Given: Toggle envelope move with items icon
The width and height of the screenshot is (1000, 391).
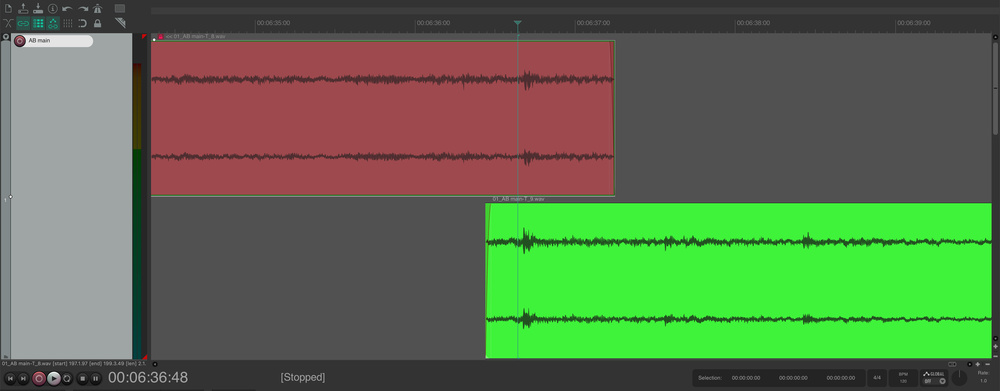Looking at the screenshot, I should [x=53, y=23].
